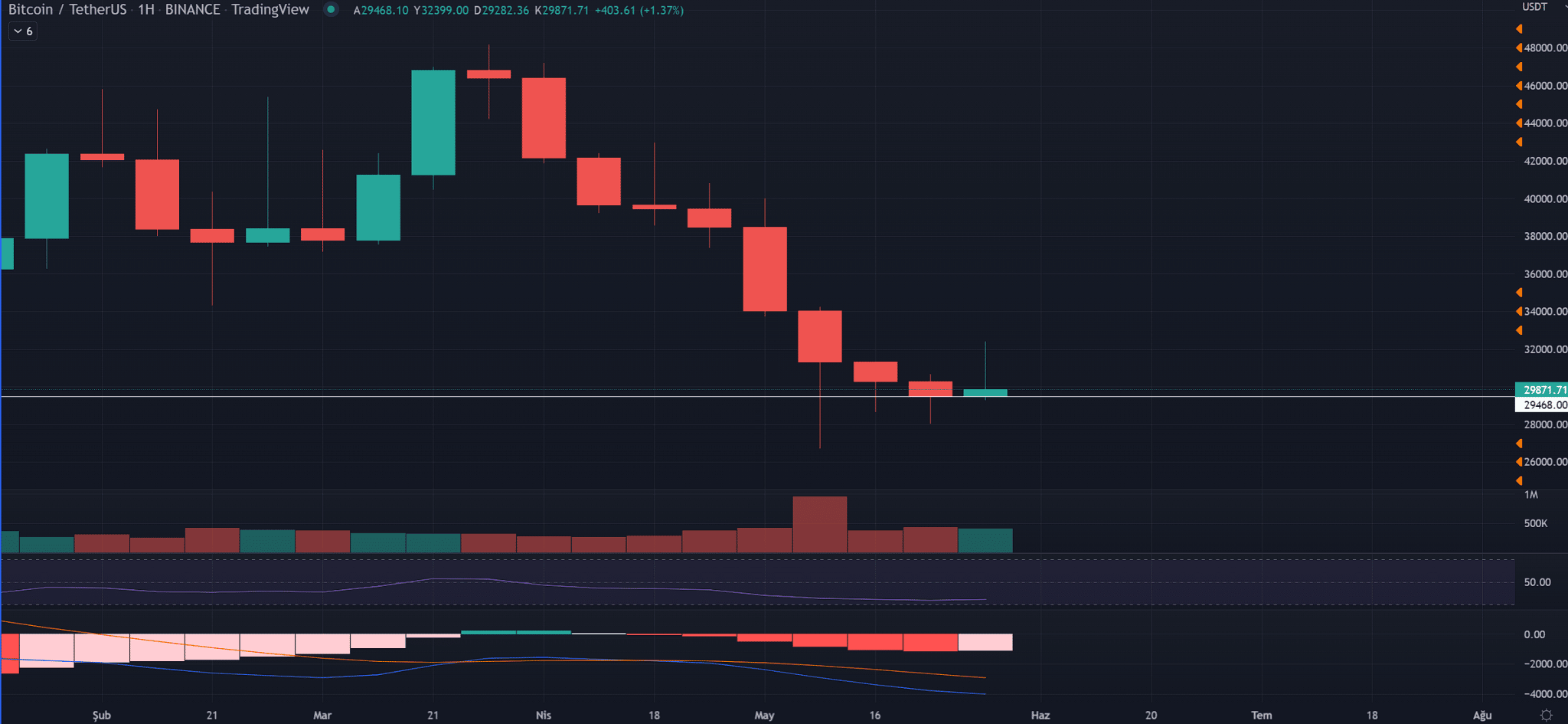This screenshot has height=724, width=1568.
Task: Click the orange alert marker at 34000.00
Action: coord(1519,311)
